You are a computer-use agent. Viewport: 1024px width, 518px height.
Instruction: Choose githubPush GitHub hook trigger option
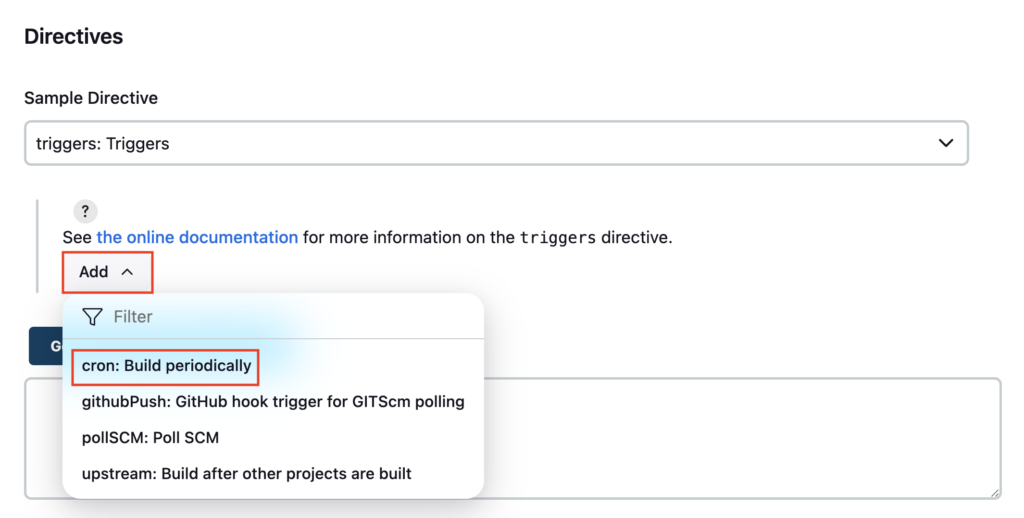coord(273,402)
